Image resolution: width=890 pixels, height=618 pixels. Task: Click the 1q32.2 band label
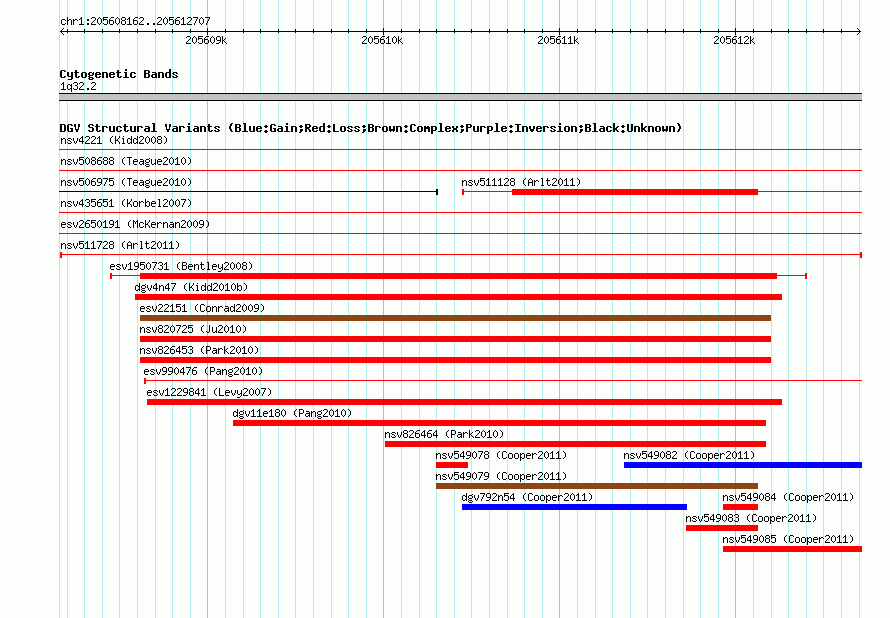coord(78,87)
